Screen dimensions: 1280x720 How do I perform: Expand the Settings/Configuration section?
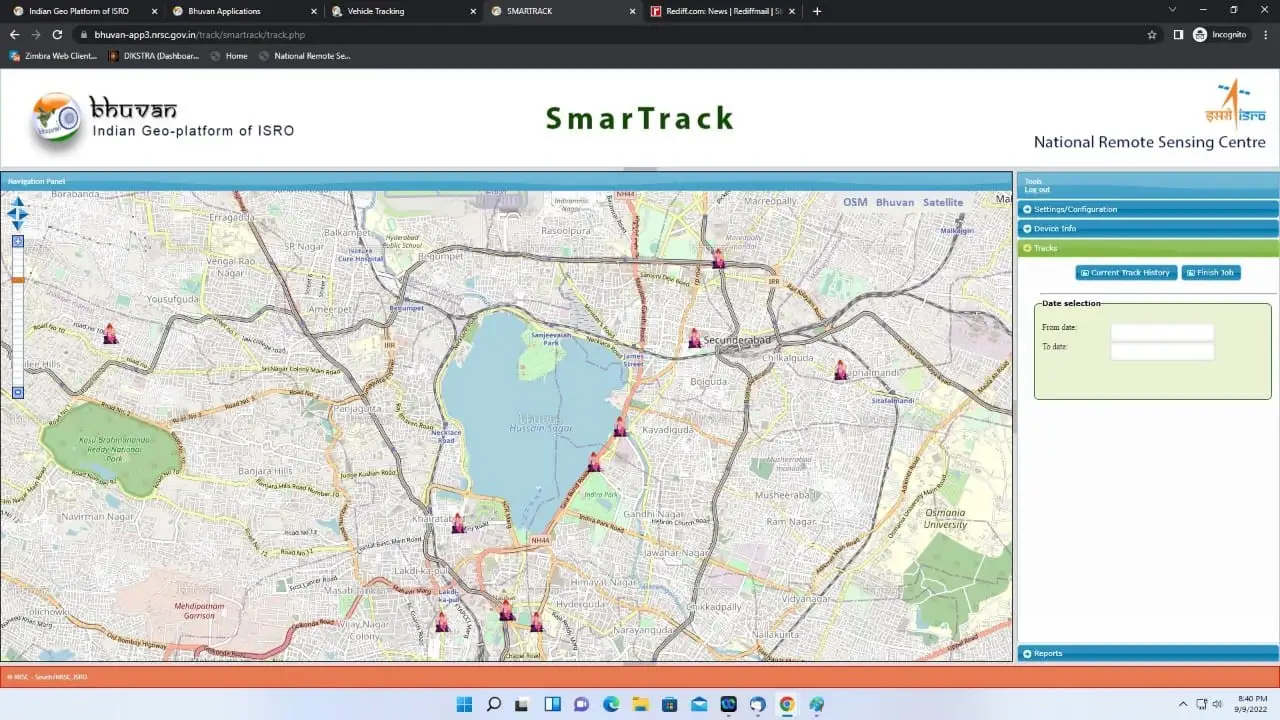(x=1148, y=209)
